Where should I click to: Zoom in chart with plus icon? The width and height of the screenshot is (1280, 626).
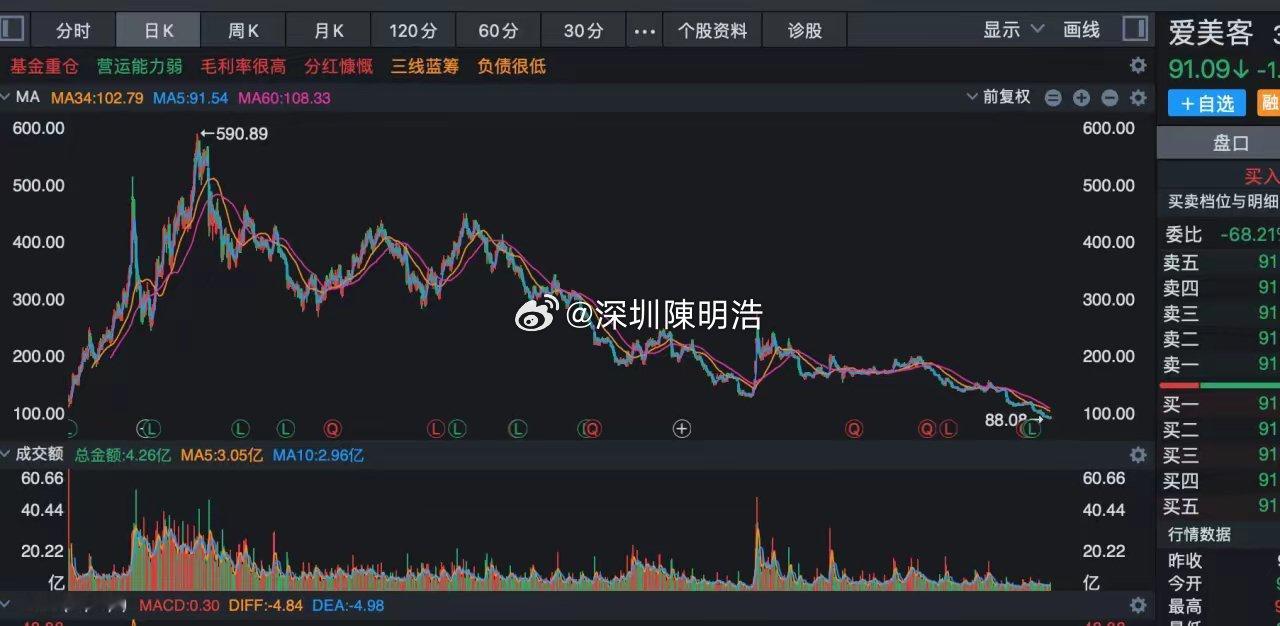1081,98
